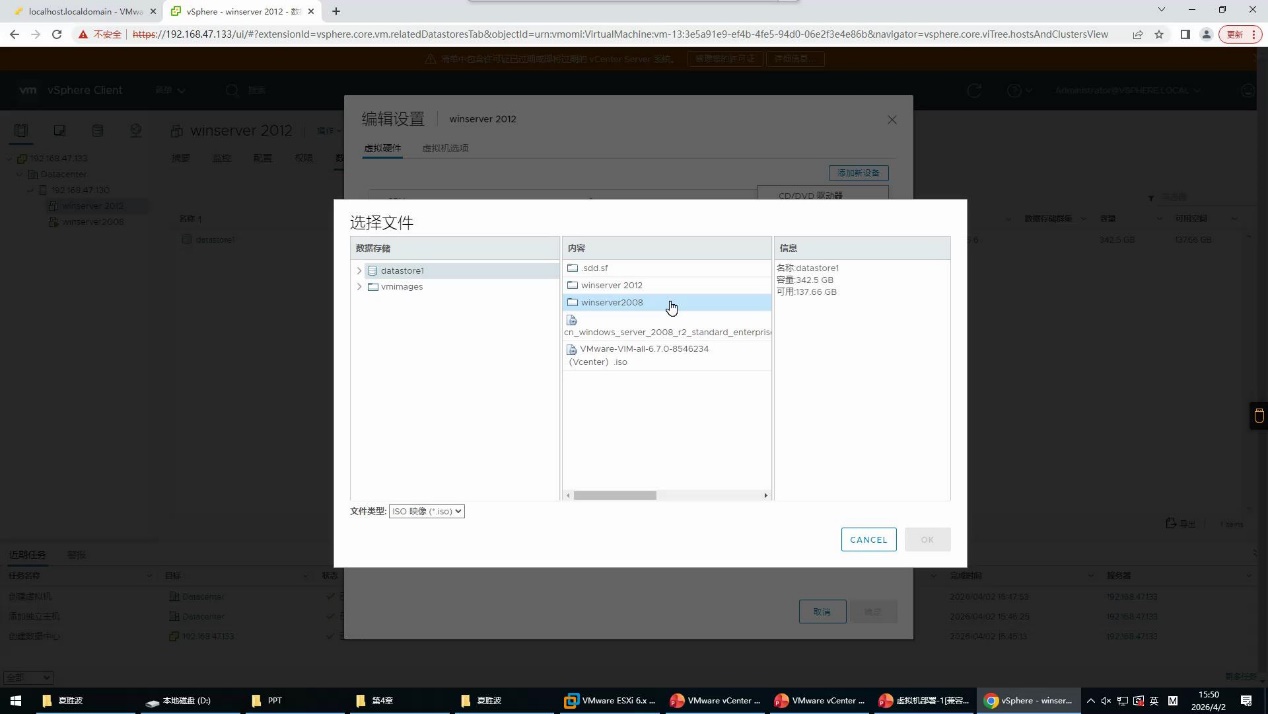
Task: Select winserver2008 VM in inventory tree
Action: (x=93, y=222)
